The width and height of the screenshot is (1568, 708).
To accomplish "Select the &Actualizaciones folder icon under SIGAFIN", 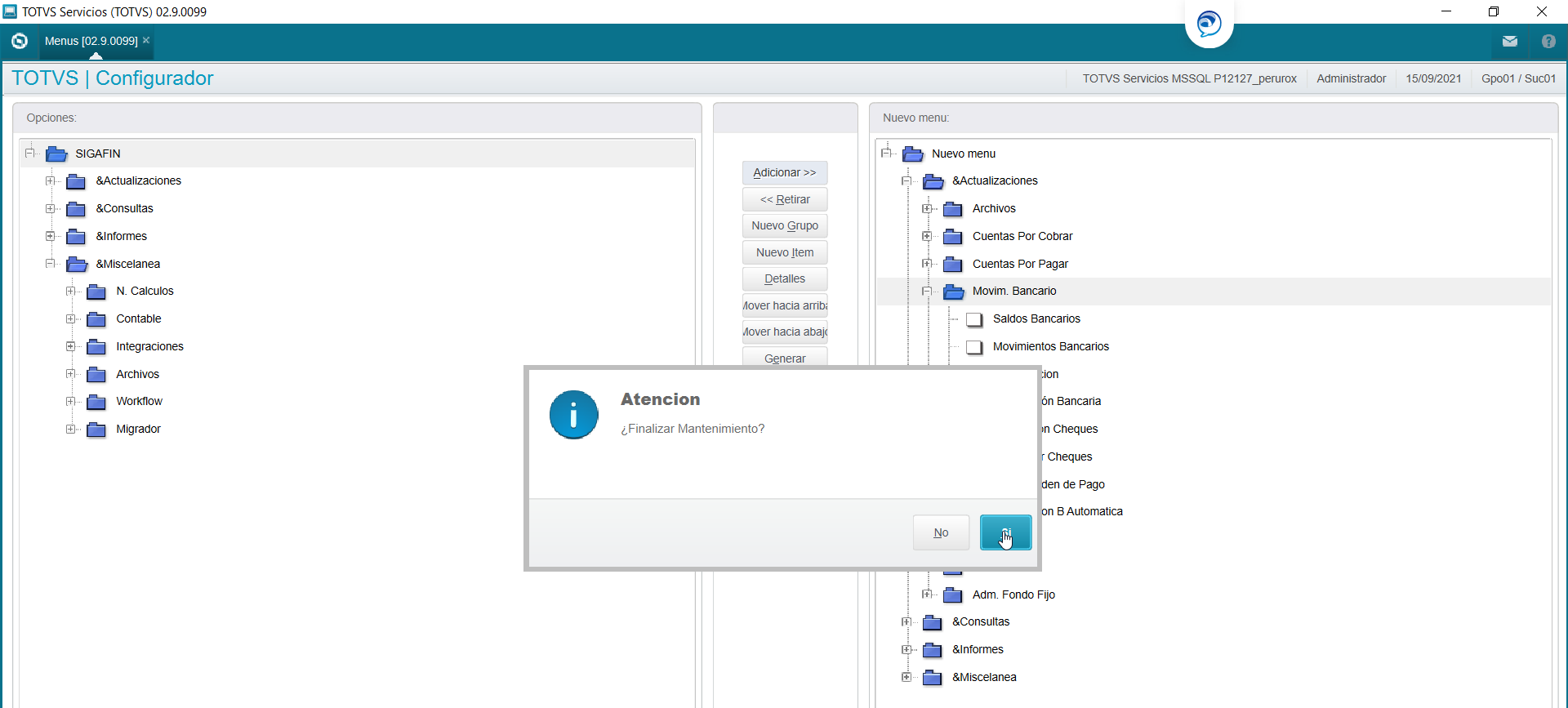I will [76, 181].
